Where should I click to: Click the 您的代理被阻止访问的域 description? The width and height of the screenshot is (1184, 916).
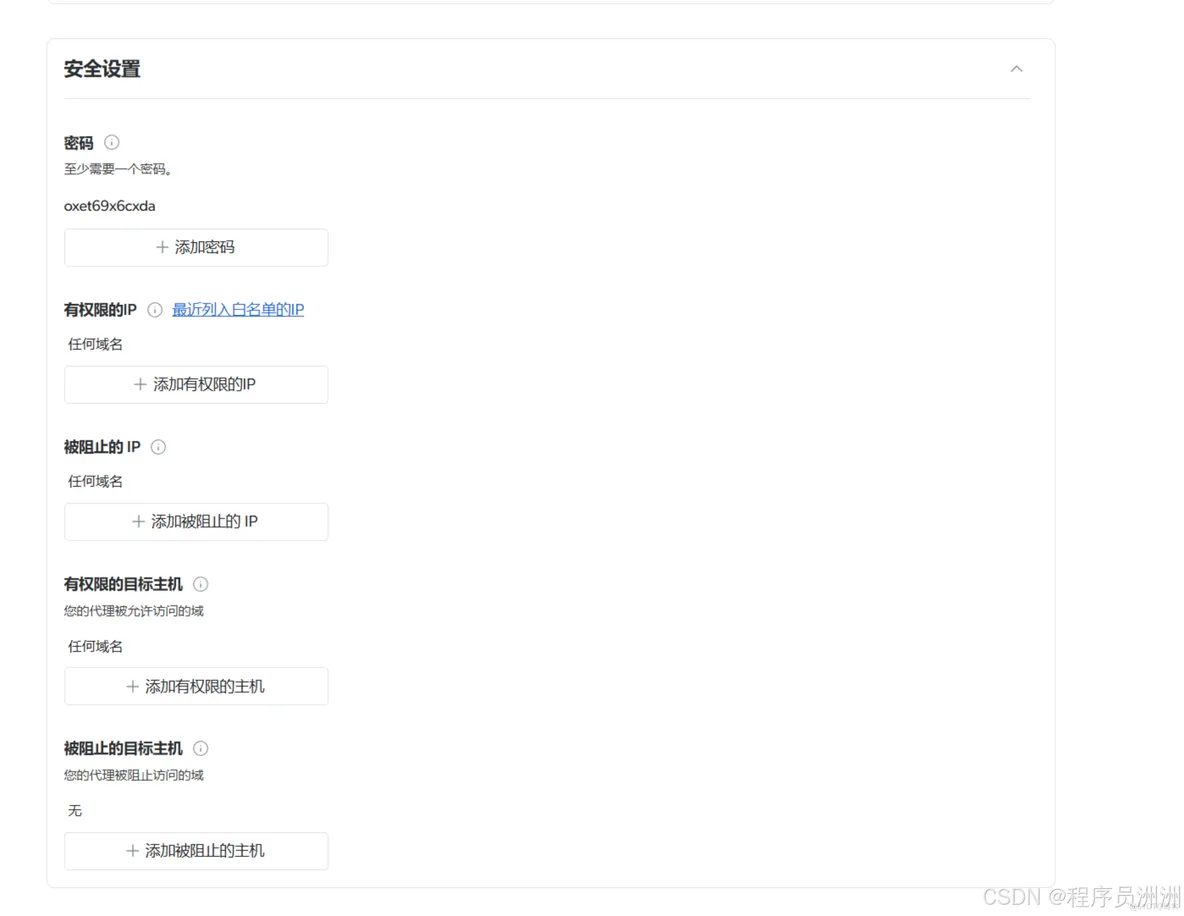point(134,776)
